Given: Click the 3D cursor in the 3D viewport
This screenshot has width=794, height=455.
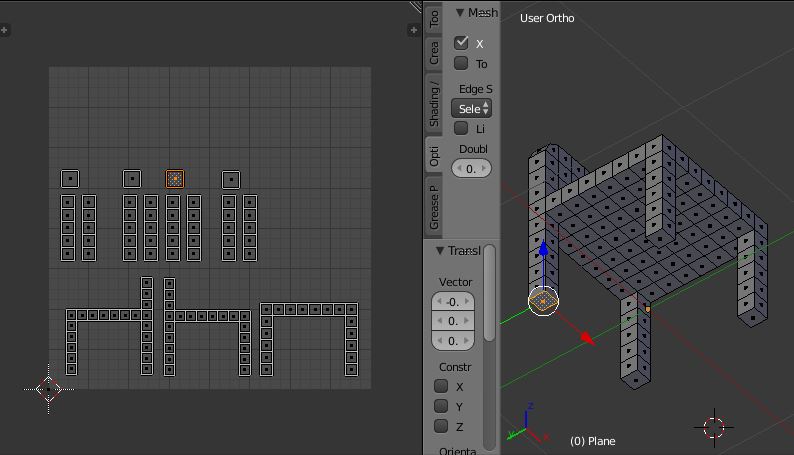Looking at the screenshot, I should tap(714, 428).
